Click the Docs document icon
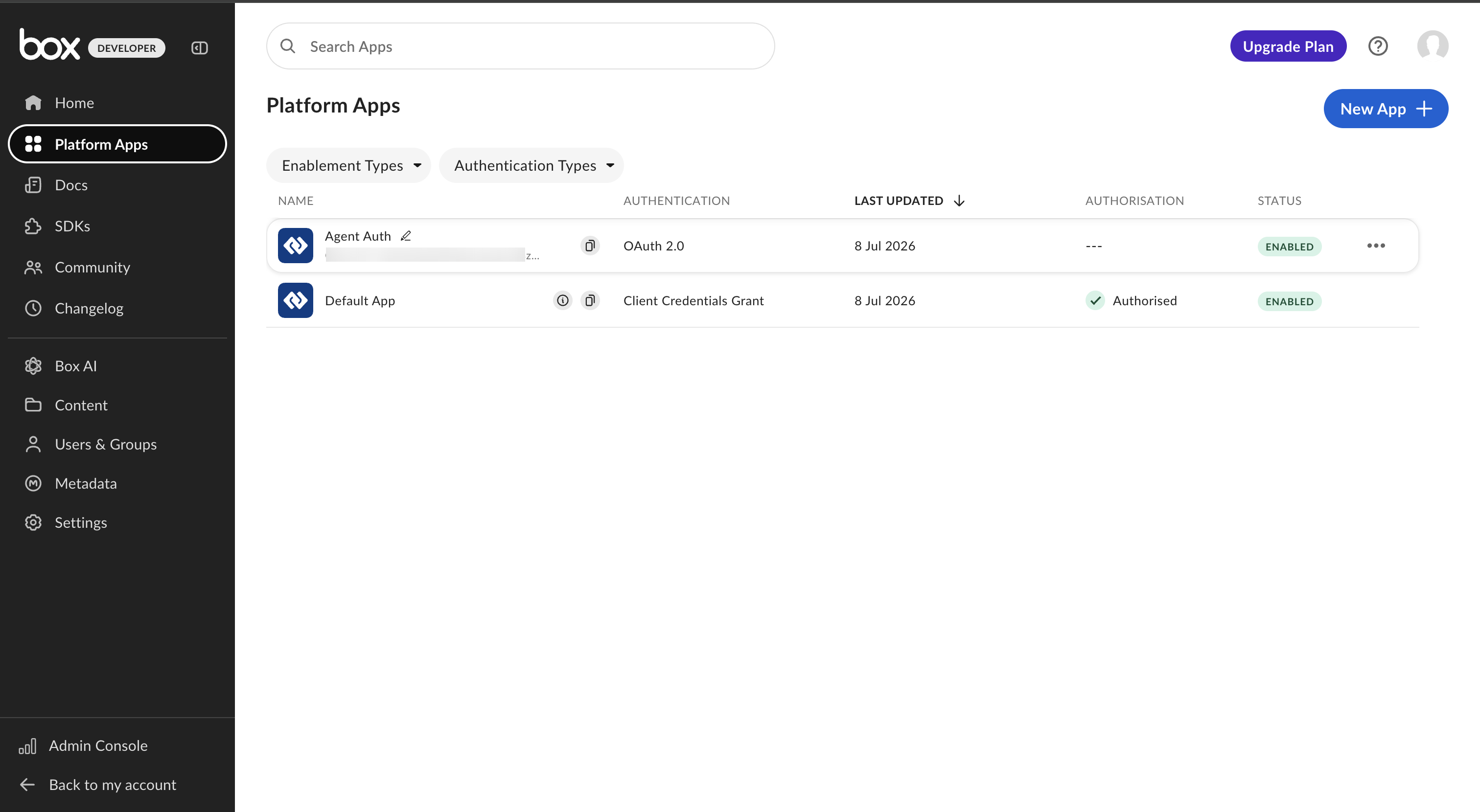Image resolution: width=1480 pixels, height=812 pixels. click(x=33, y=185)
